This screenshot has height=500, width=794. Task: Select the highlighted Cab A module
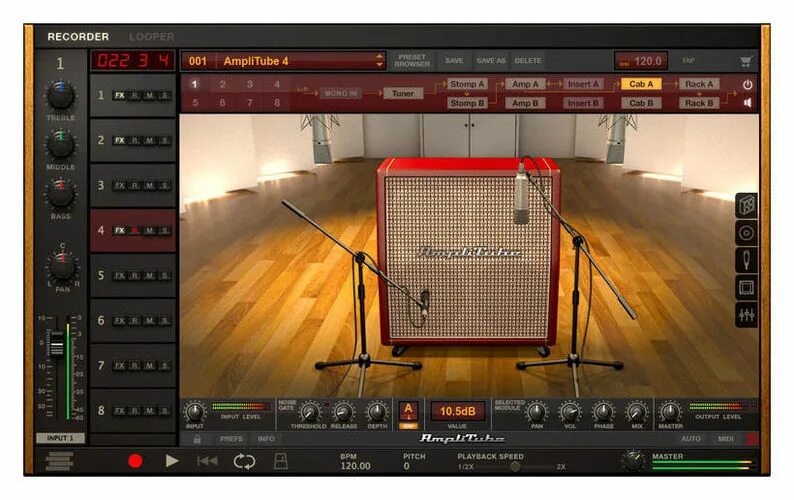pos(641,84)
